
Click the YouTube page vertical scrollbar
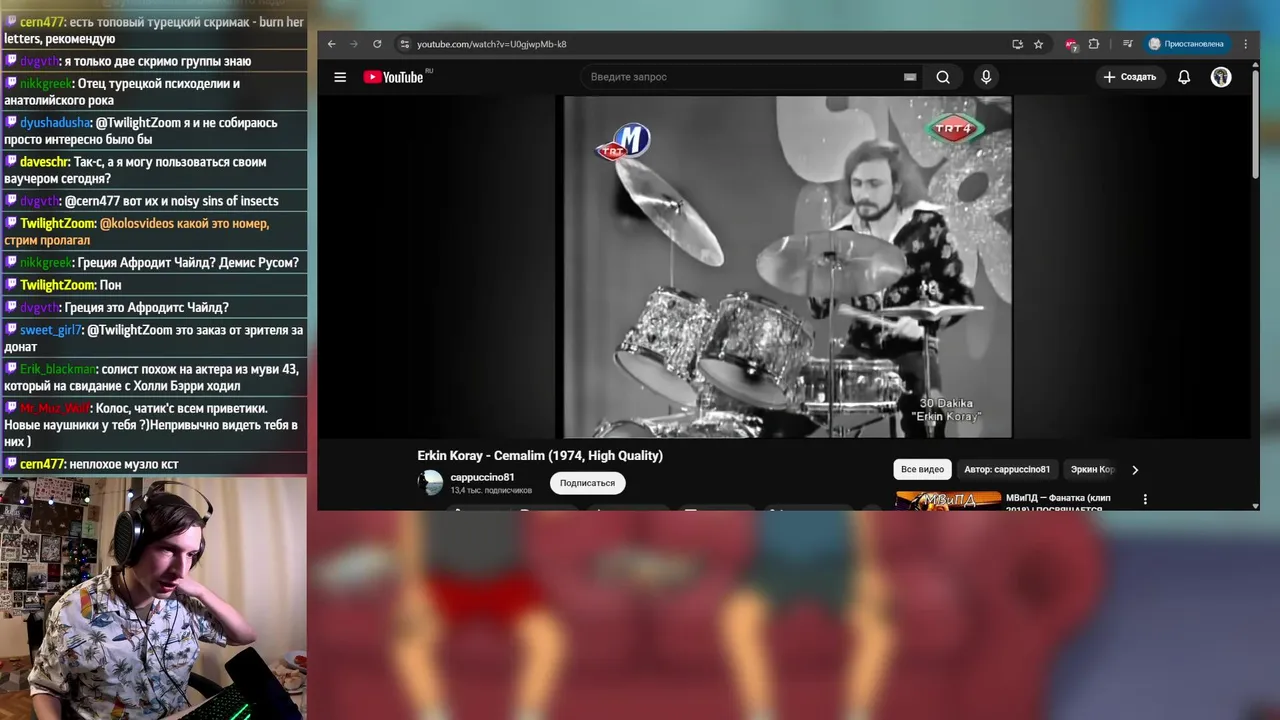point(1255,125)
